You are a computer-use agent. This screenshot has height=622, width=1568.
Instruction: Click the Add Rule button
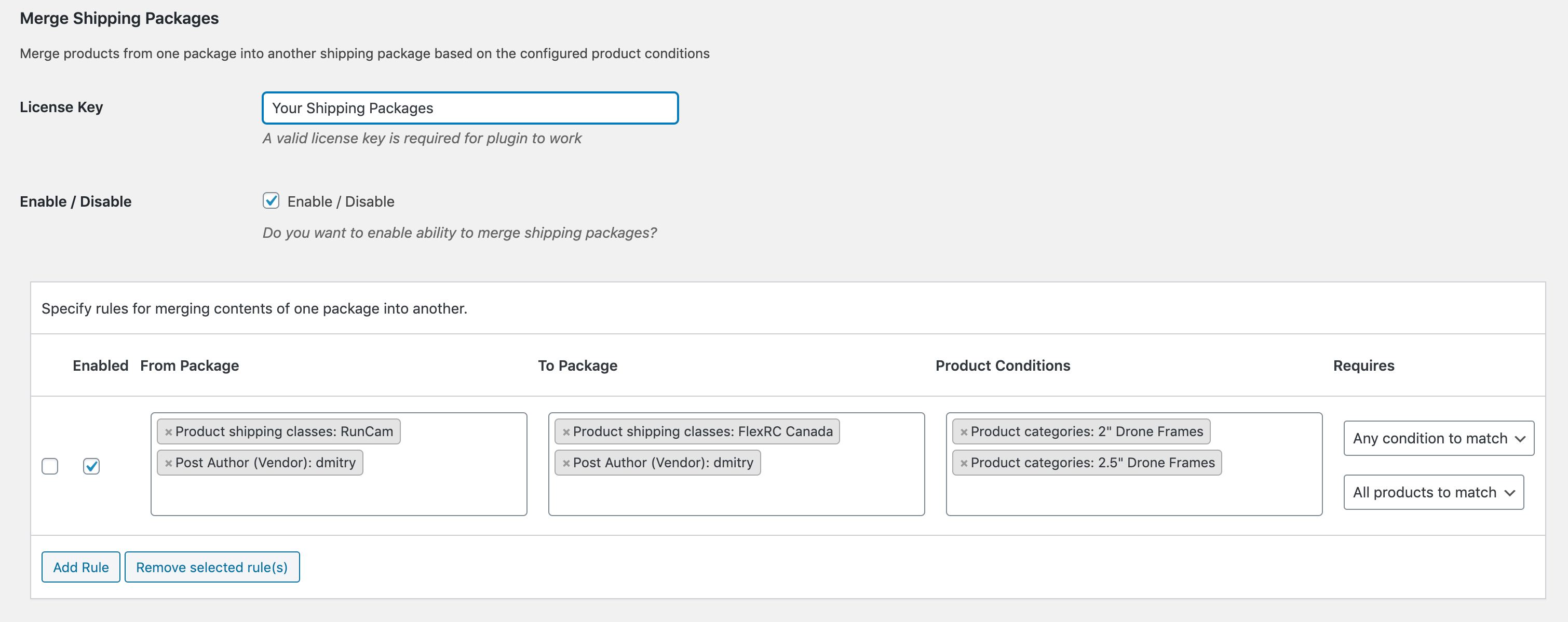[80, 567]
